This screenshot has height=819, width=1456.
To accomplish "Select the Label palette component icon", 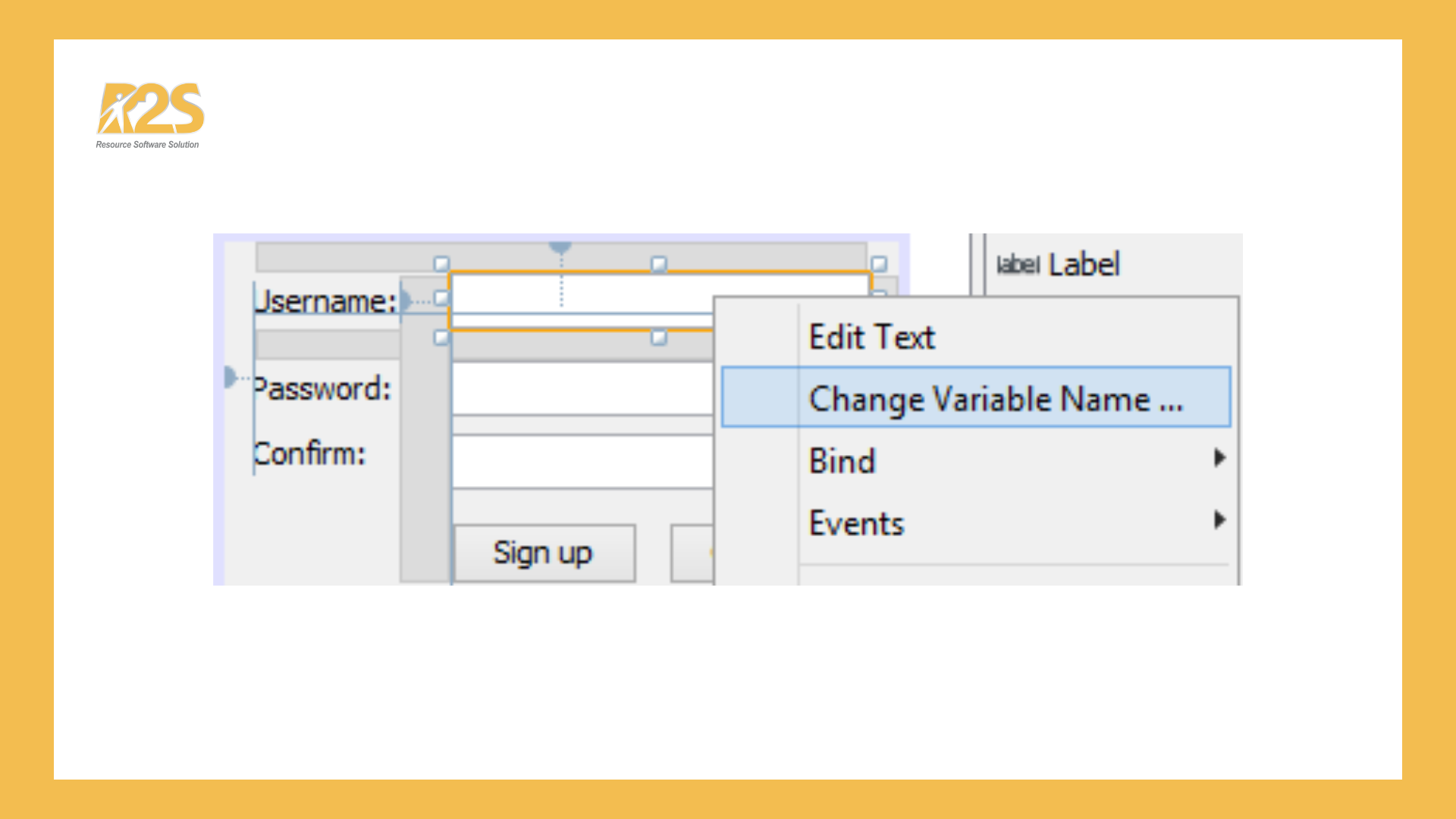I will coord(1017,265).
